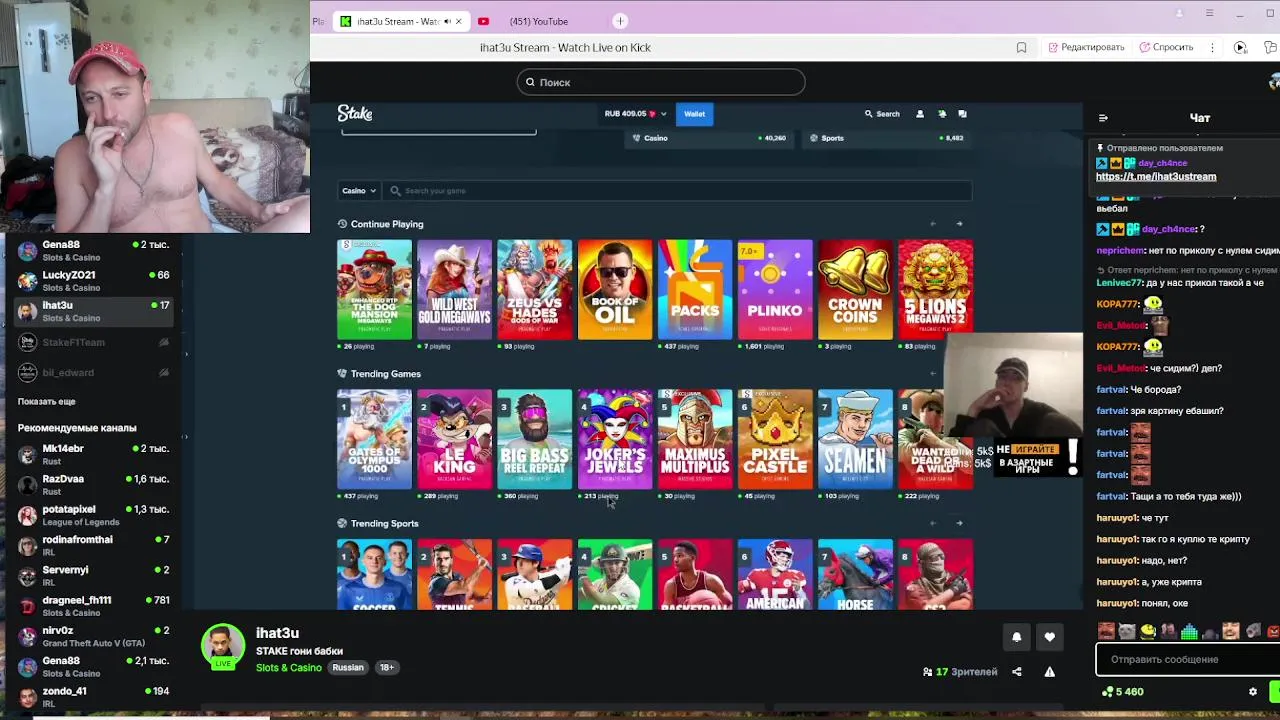Open new browser tab
Image resolution: width=1280 pixels, height=720 pixels.
(620, 21)
